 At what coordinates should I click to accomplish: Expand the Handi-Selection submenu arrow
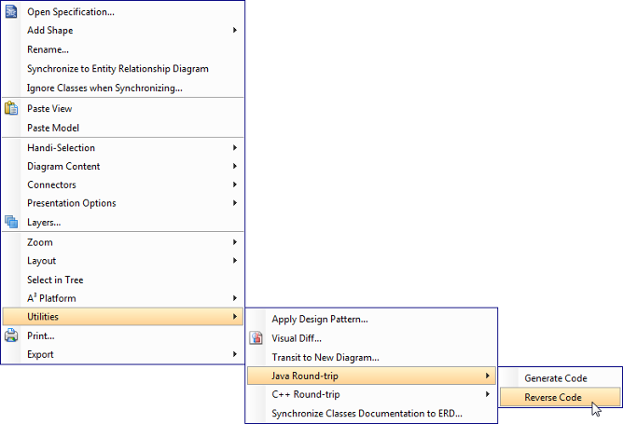click(235, 147)
